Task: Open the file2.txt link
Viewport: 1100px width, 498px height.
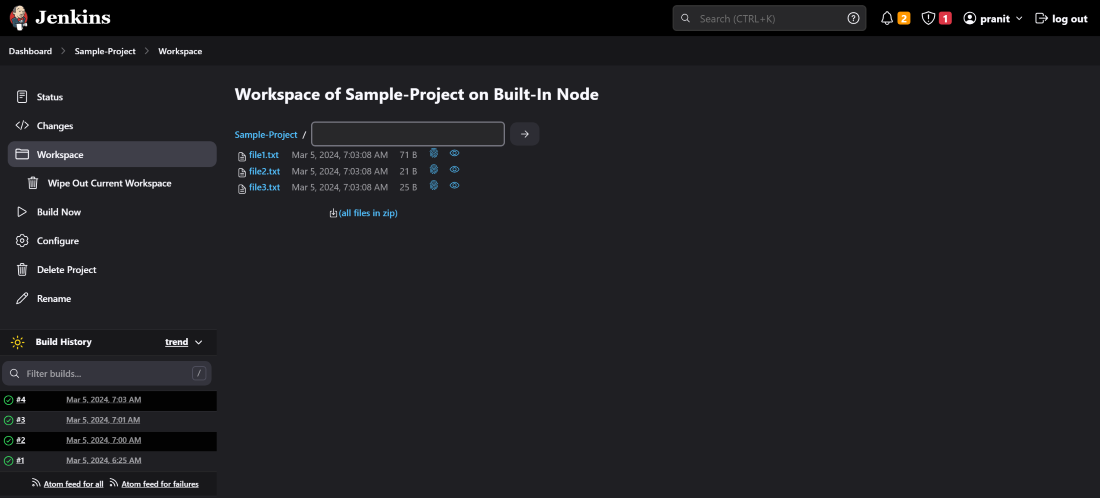Action: [264, 171]
